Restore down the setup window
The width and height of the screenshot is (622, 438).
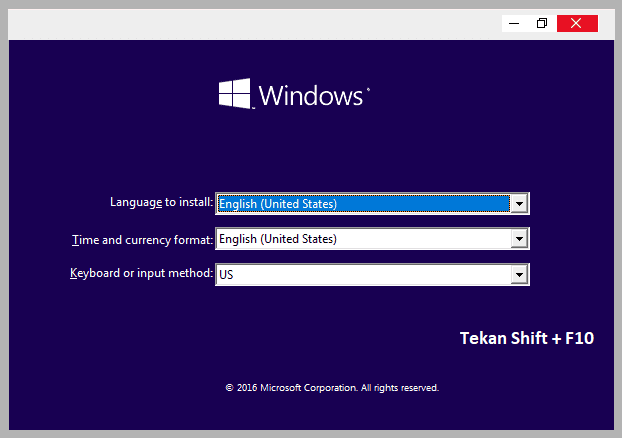click(542, 23)
